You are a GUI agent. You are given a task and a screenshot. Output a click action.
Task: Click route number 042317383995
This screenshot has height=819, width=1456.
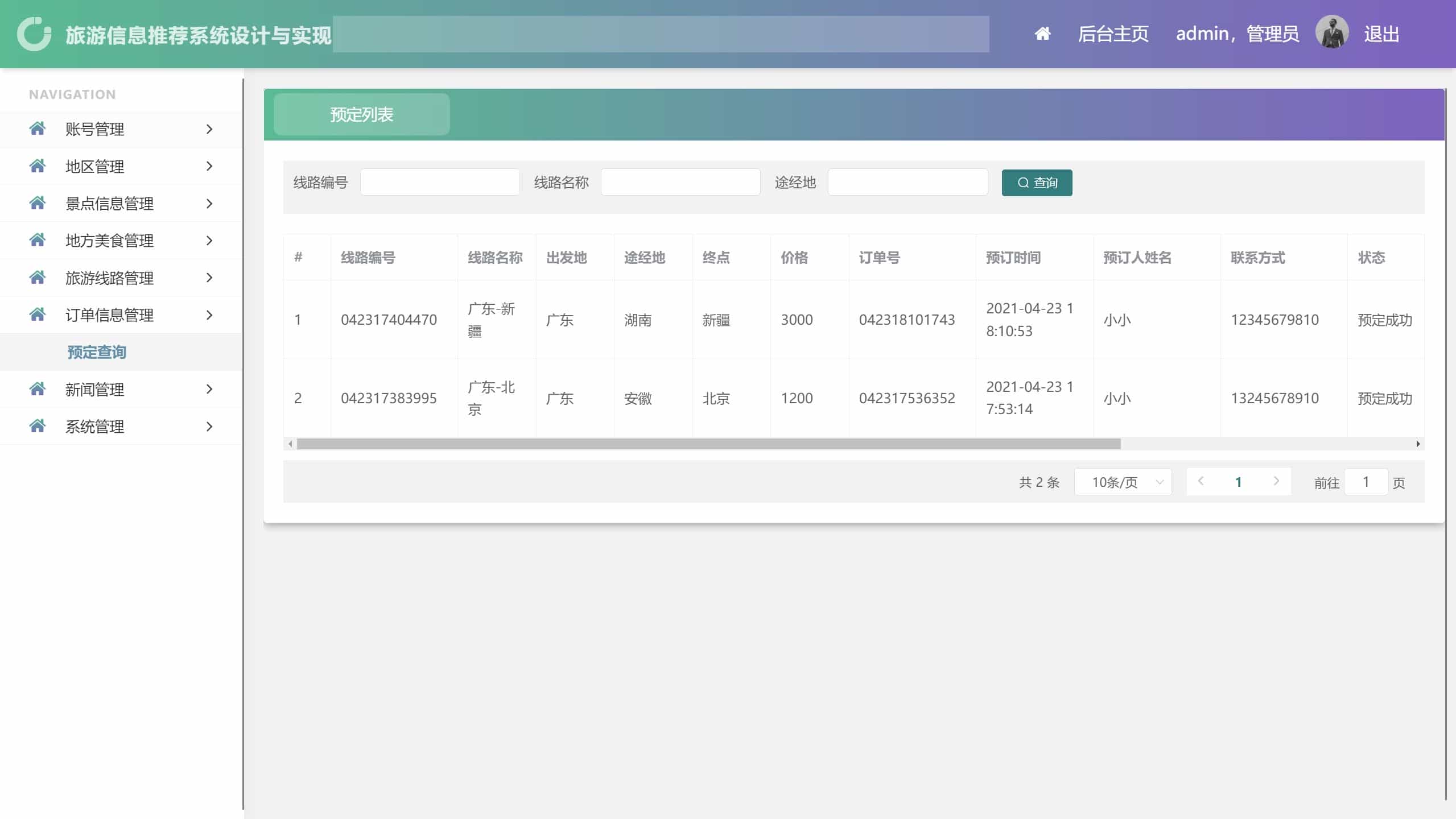(x=389, y=398)
